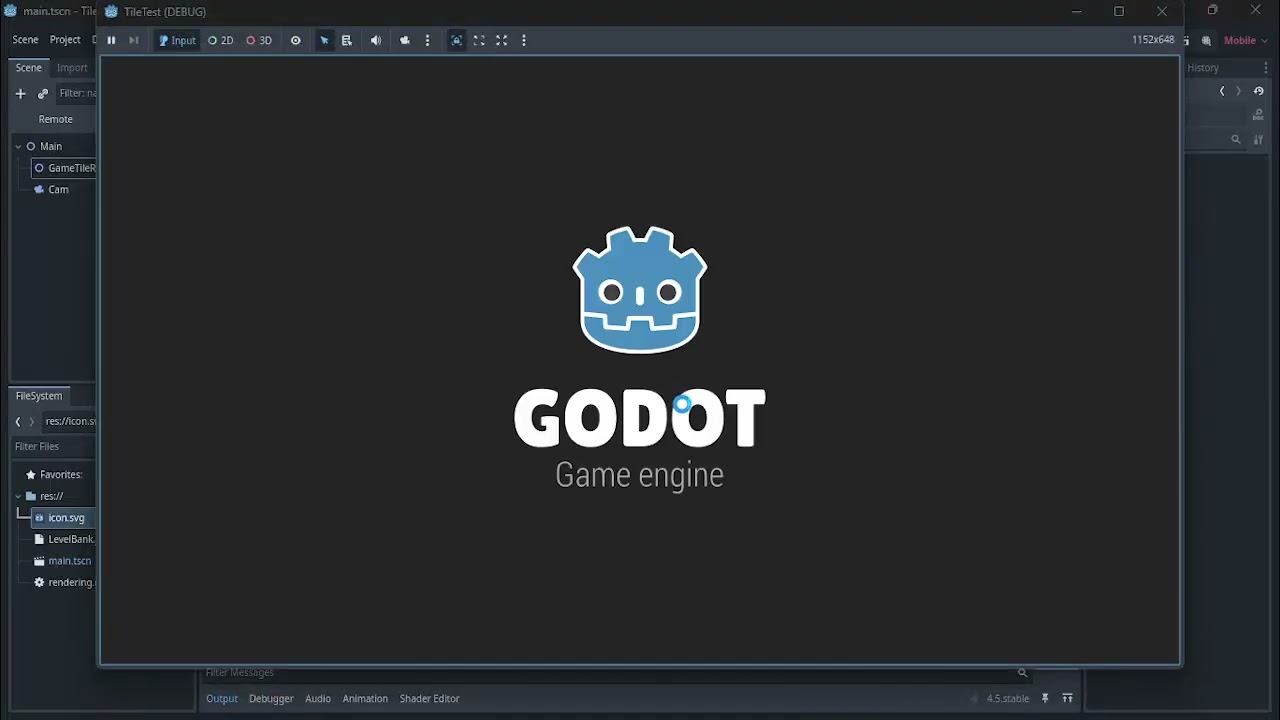The width and height of the screenshot is (1280, 720).
Task: Pause the running TileTest game
Action: pos(111,41)
